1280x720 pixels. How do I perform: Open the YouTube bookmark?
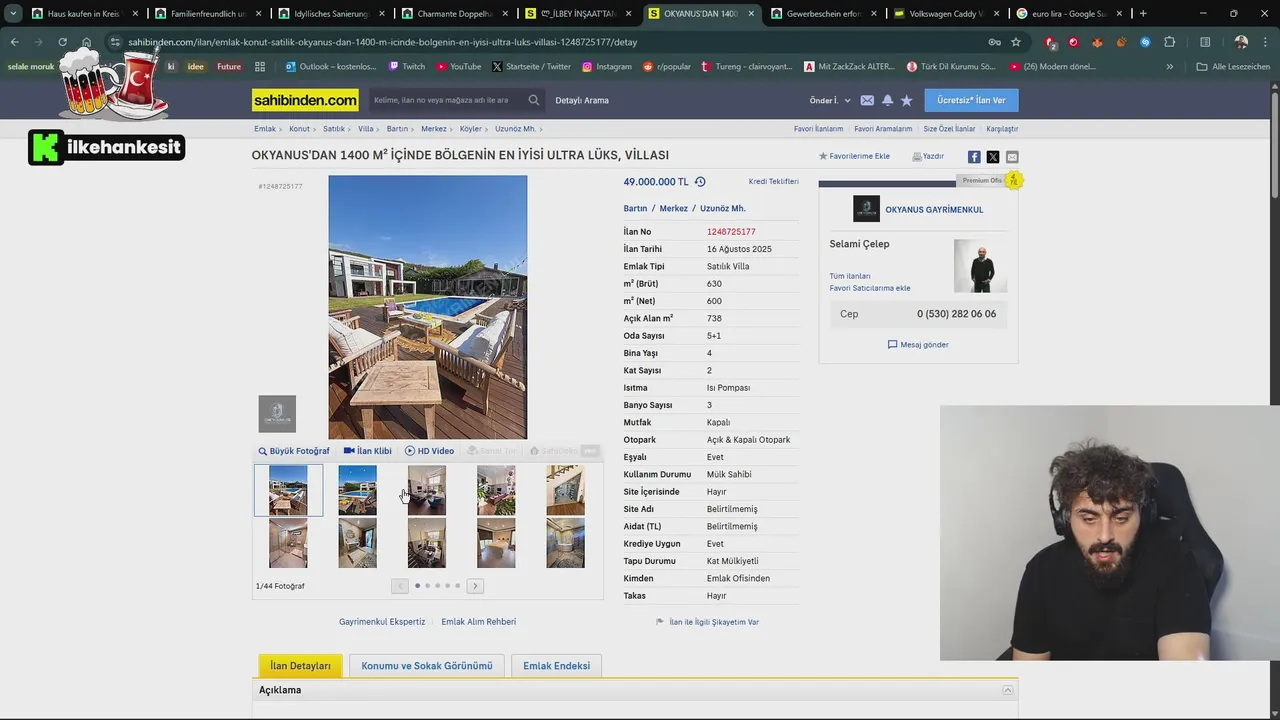[x=458, y=66]
